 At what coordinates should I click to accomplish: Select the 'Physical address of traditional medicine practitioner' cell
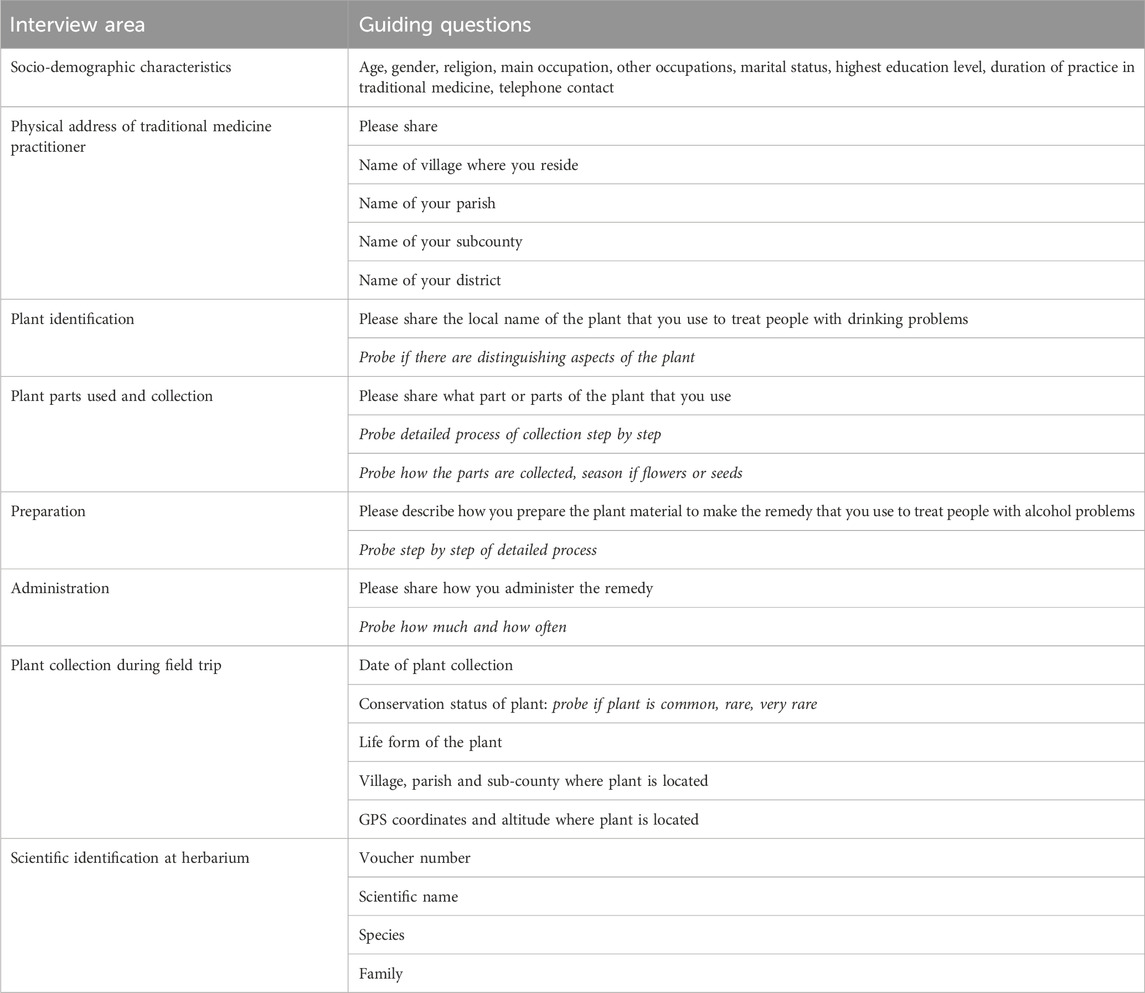click(174, 203)
